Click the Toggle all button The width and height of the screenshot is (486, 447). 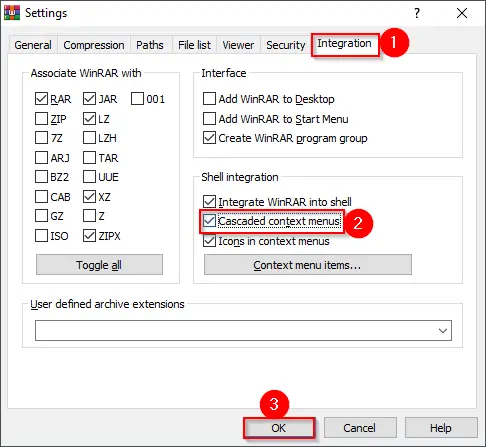click(99, 265)
